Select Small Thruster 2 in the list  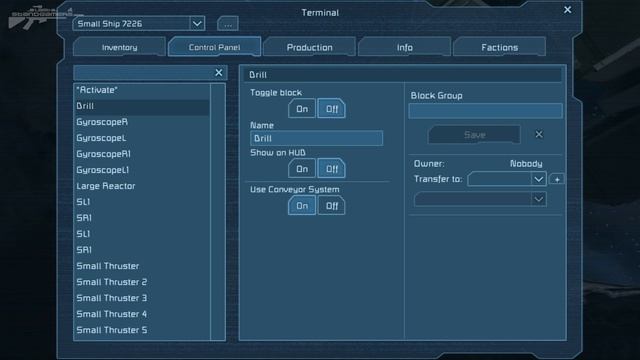click(142, 282)
